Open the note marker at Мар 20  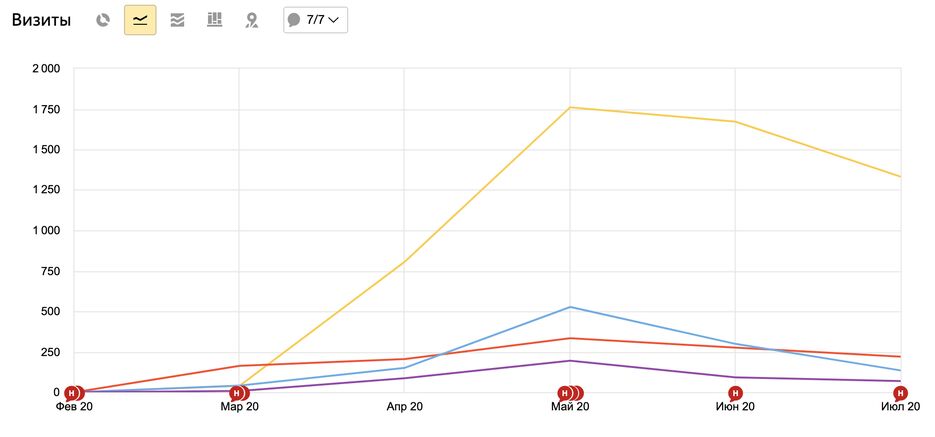coord(237,393)
